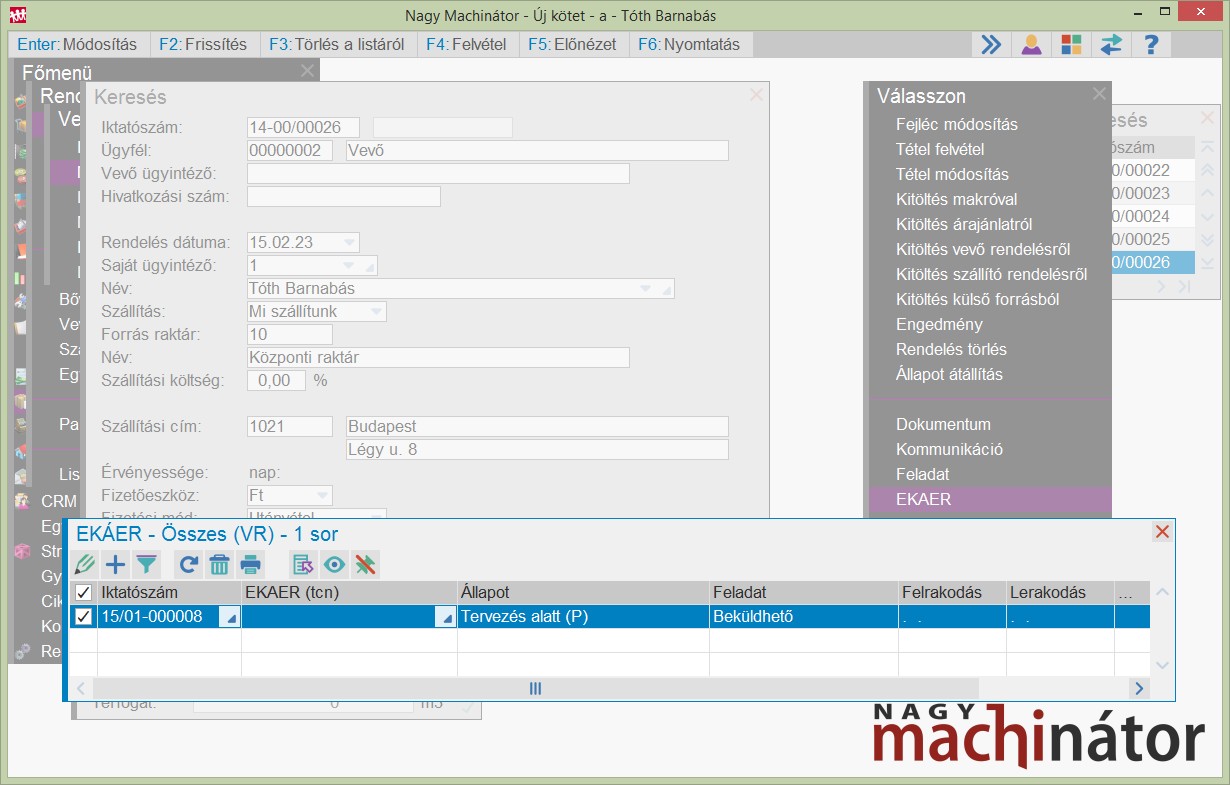The width and height of the screenshot is (1230, 785).
Task: Click the list-with-cursor select icon in EKÁER toolbar
Action: coord(302,564)
